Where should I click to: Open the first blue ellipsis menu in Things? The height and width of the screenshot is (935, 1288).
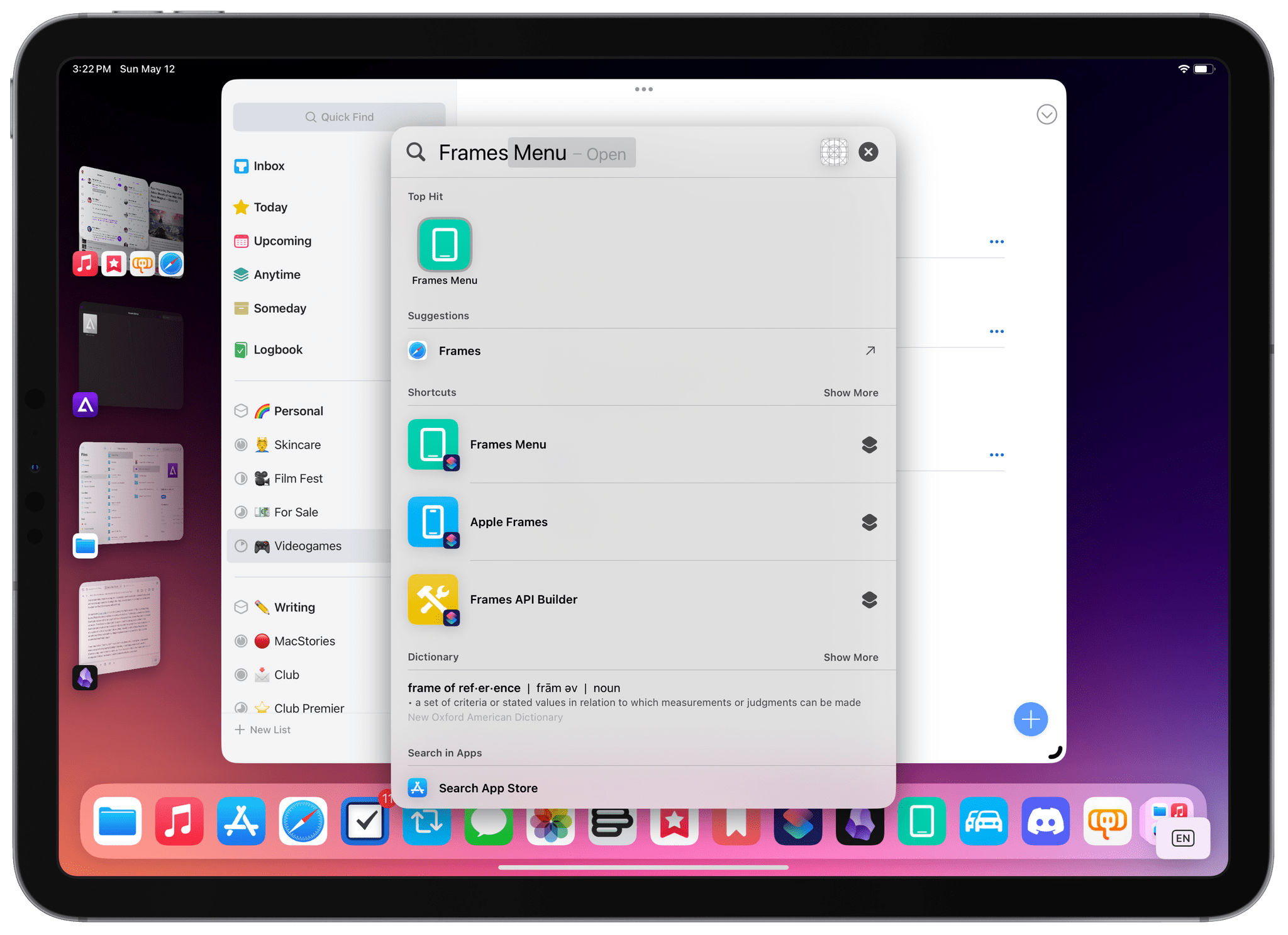click(996, 242)
